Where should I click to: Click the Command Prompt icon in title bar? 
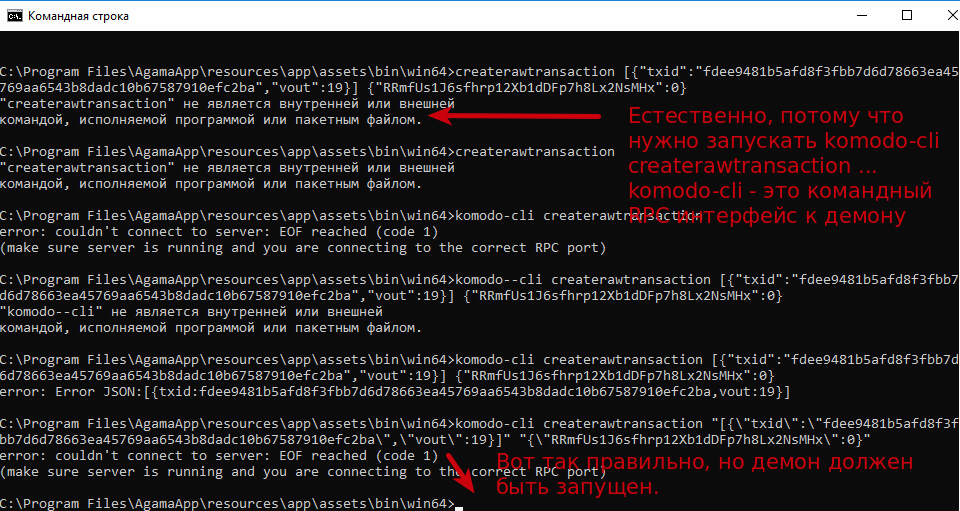click(x=15, y=16)
